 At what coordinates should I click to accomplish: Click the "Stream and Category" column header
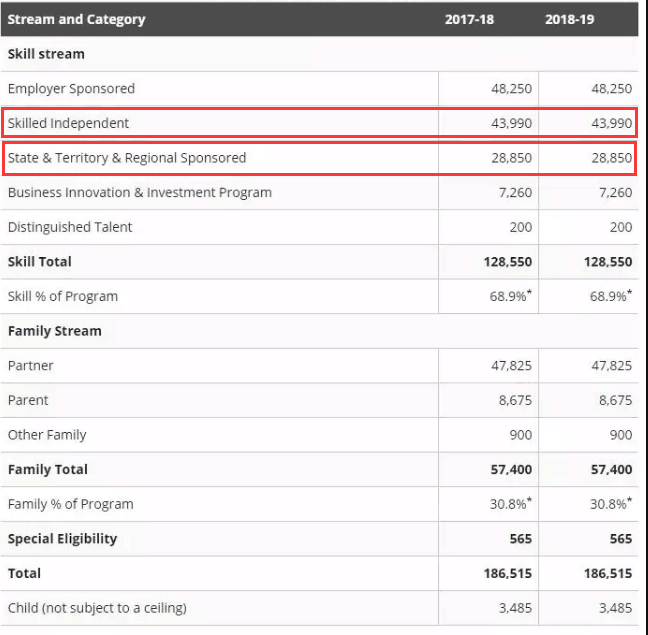coord(76,19)
